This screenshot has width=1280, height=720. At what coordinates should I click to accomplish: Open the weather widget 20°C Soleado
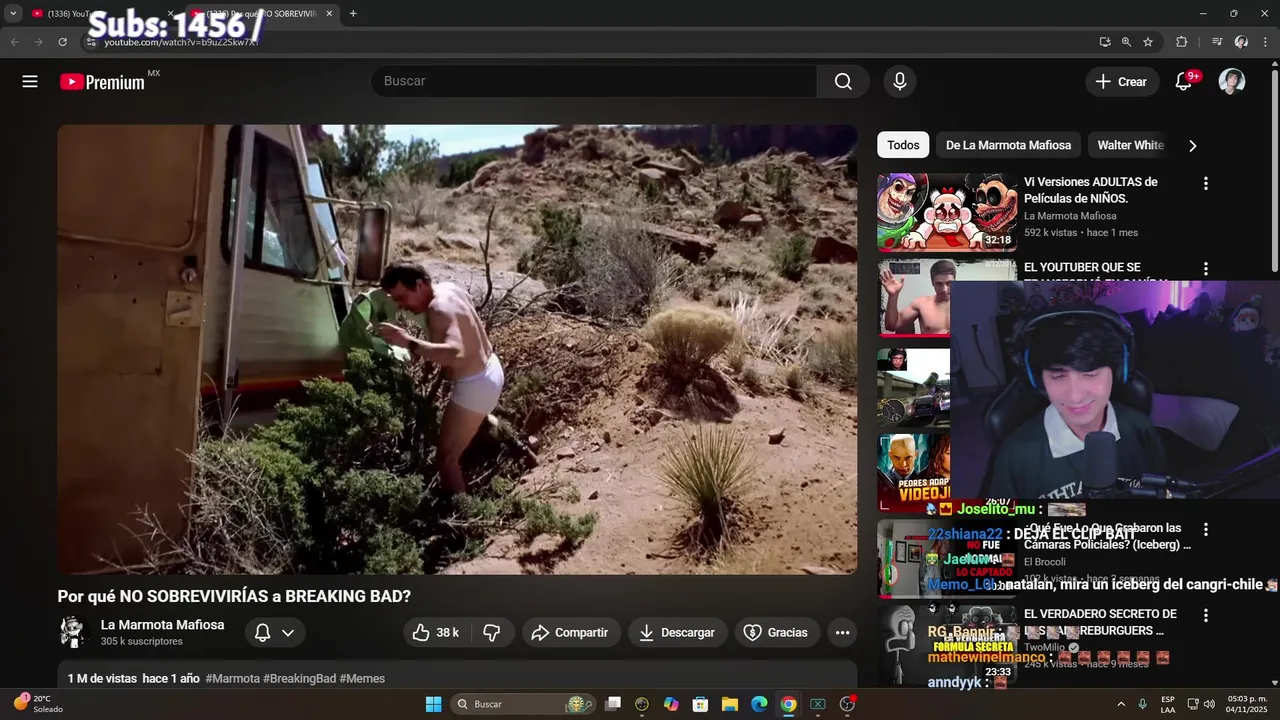coord(38,704)
